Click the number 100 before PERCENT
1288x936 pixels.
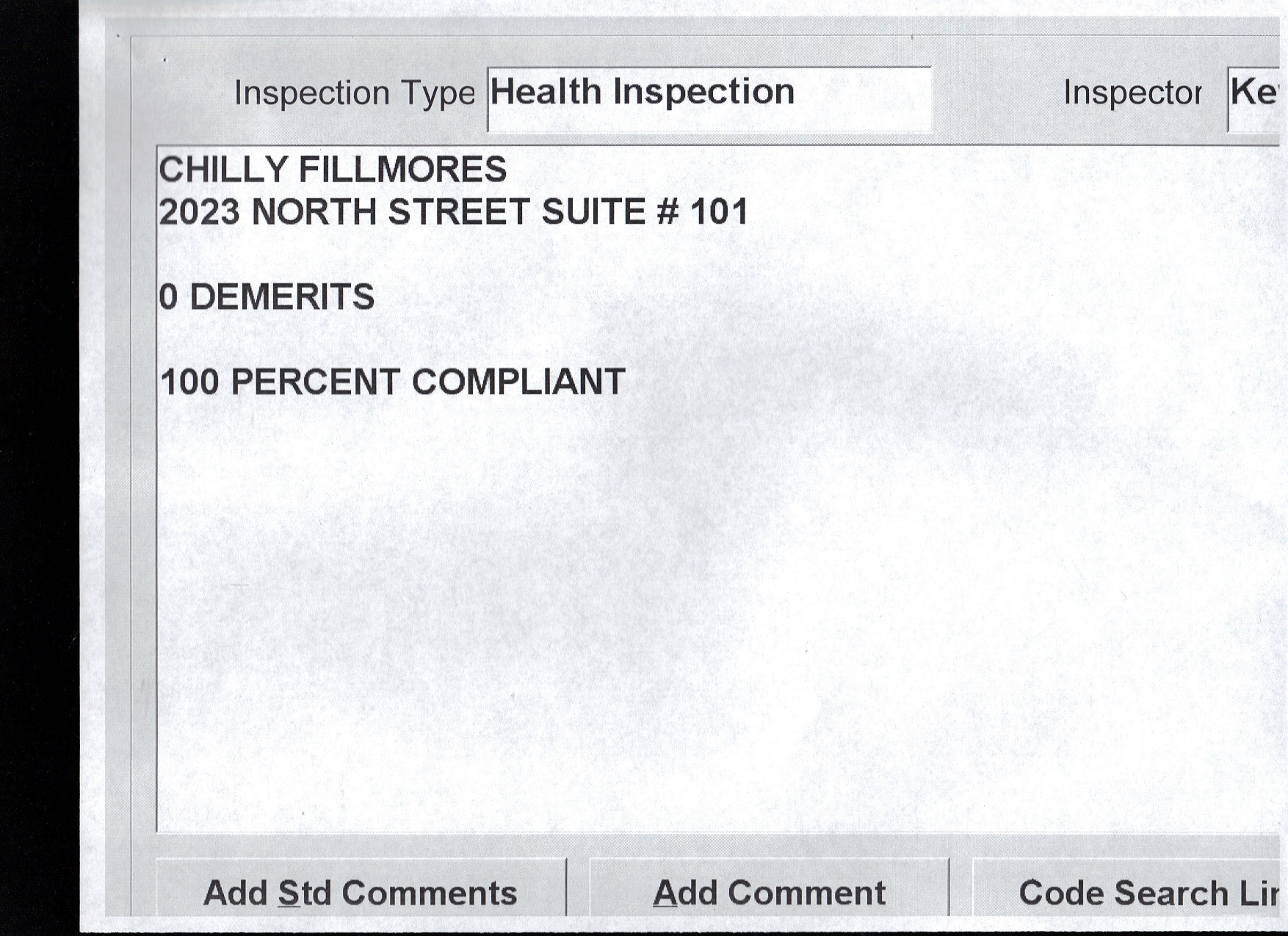pyautogui.click(x=189, y=382)
